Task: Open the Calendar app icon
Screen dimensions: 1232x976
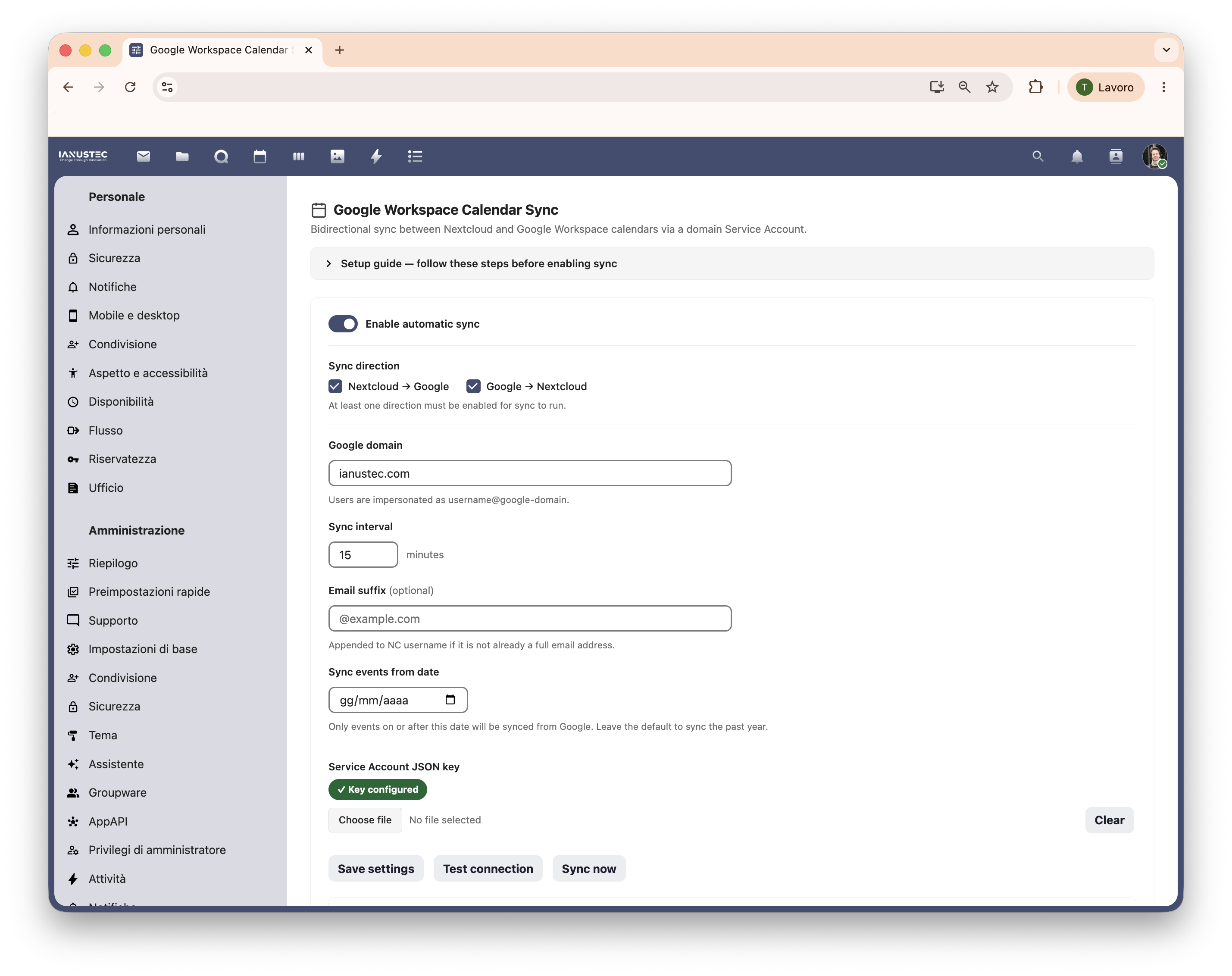Action: tap(260, 156)
